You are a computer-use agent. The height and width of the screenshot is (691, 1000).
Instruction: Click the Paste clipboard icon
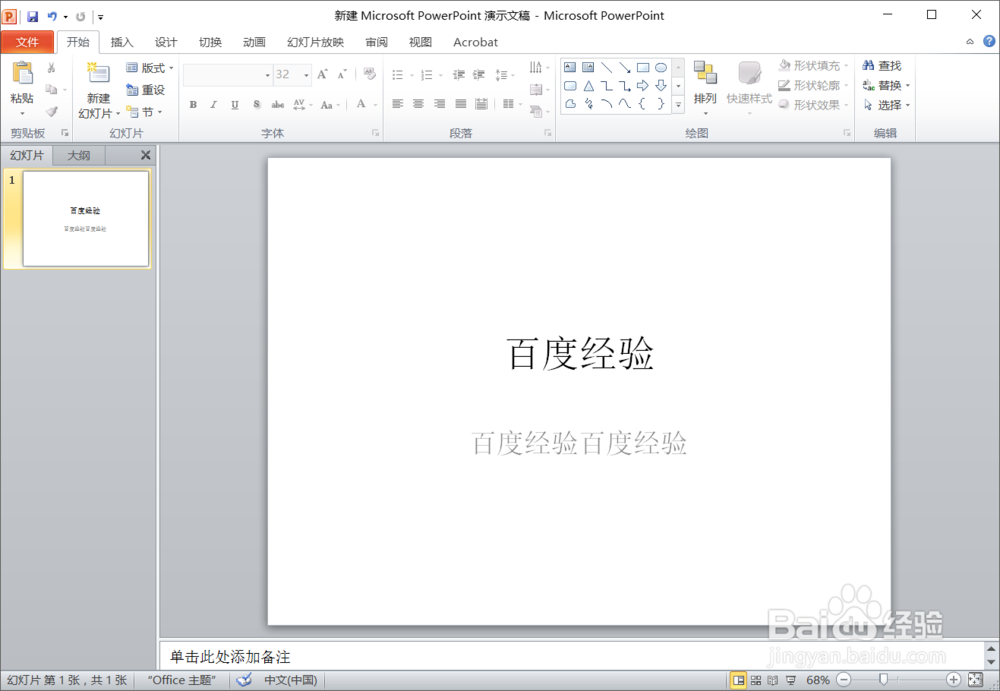22,73
